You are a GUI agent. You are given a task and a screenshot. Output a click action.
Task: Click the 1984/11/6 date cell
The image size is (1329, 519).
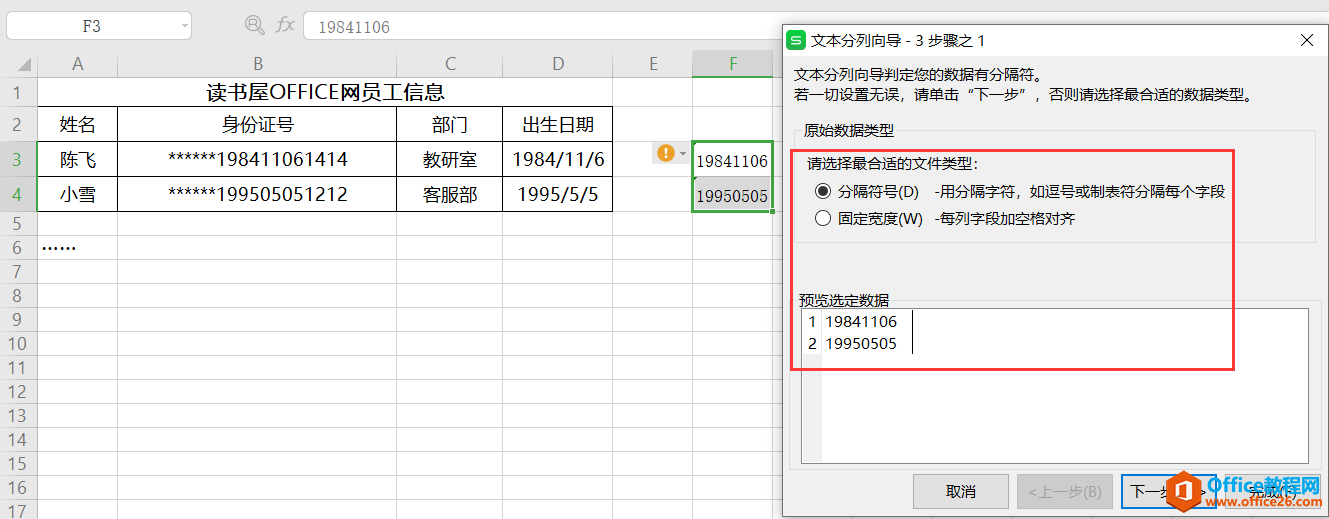coord(557,160)
